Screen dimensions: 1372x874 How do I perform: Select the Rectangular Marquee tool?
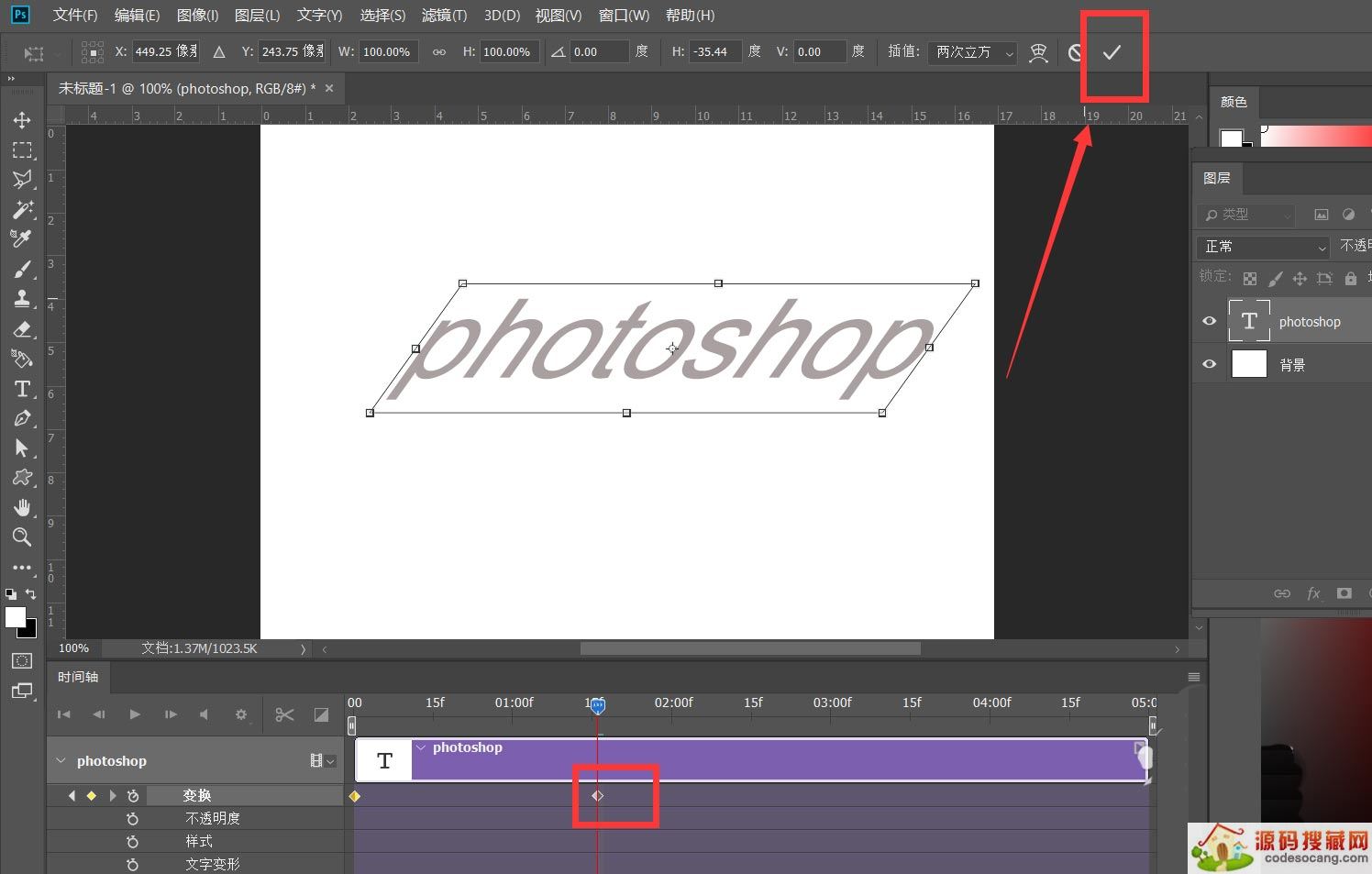[x=22, y=149]
